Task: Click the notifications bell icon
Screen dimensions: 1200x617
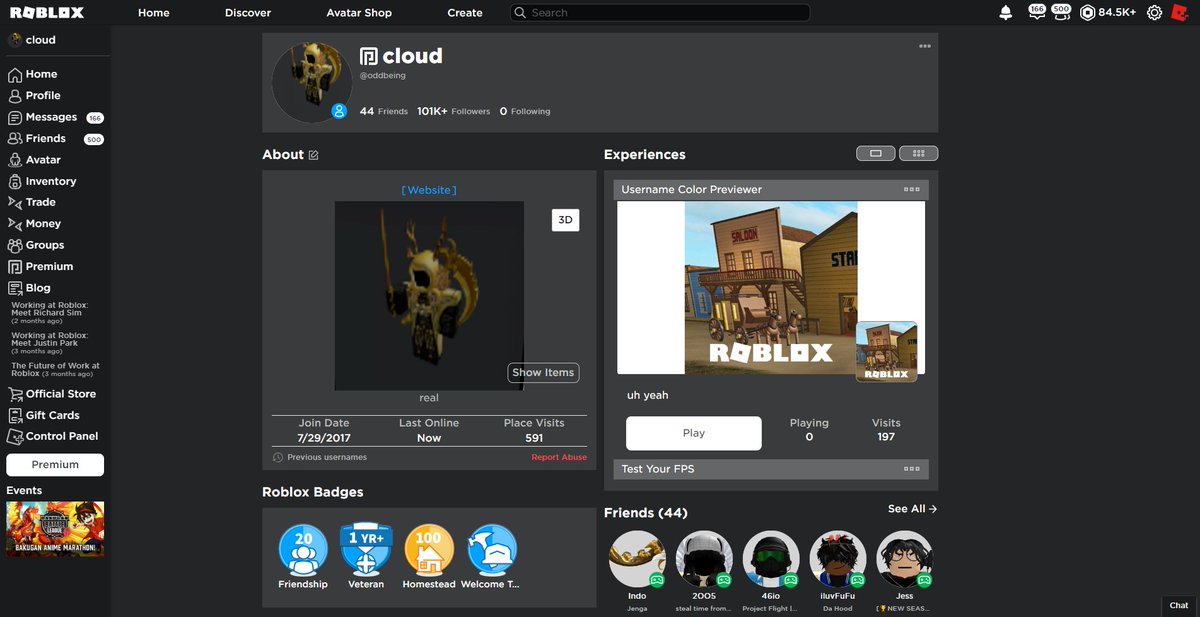Action: [x=1005, y=13]
